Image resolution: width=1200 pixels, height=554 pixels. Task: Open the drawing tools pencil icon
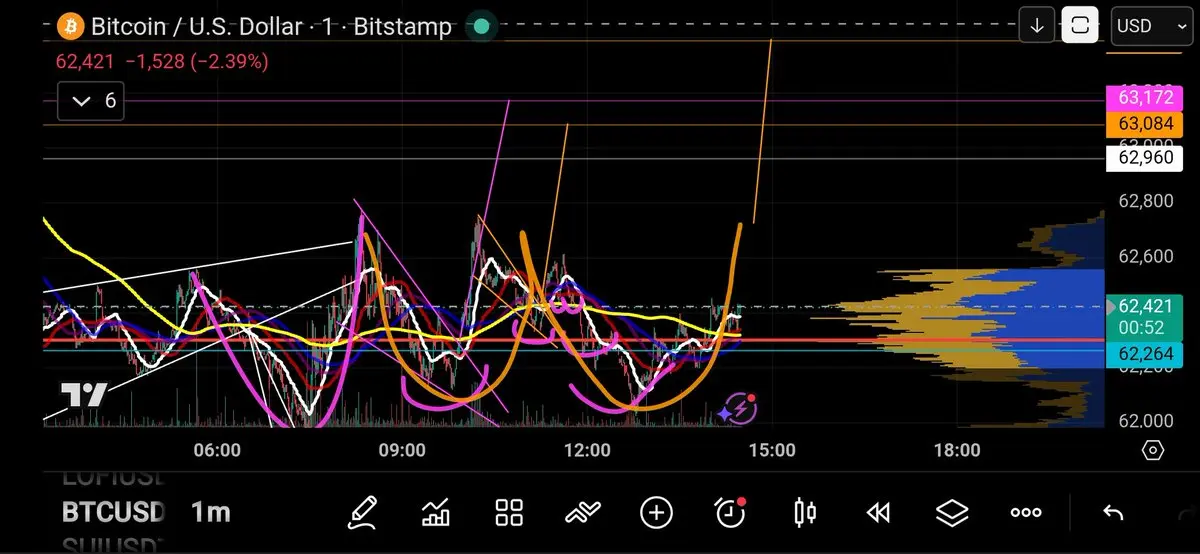pos(362,513)
